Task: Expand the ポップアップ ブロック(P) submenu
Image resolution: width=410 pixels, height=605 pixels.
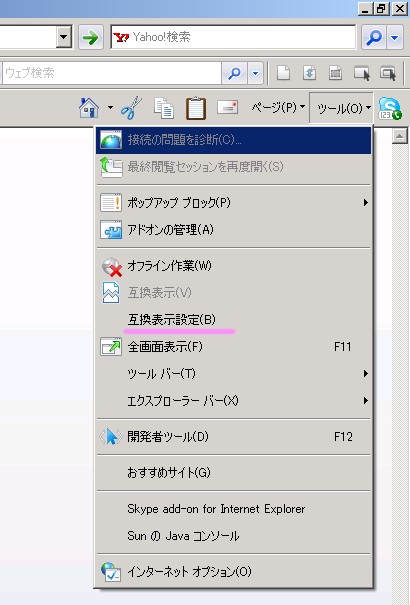Action: coord(233,203)
